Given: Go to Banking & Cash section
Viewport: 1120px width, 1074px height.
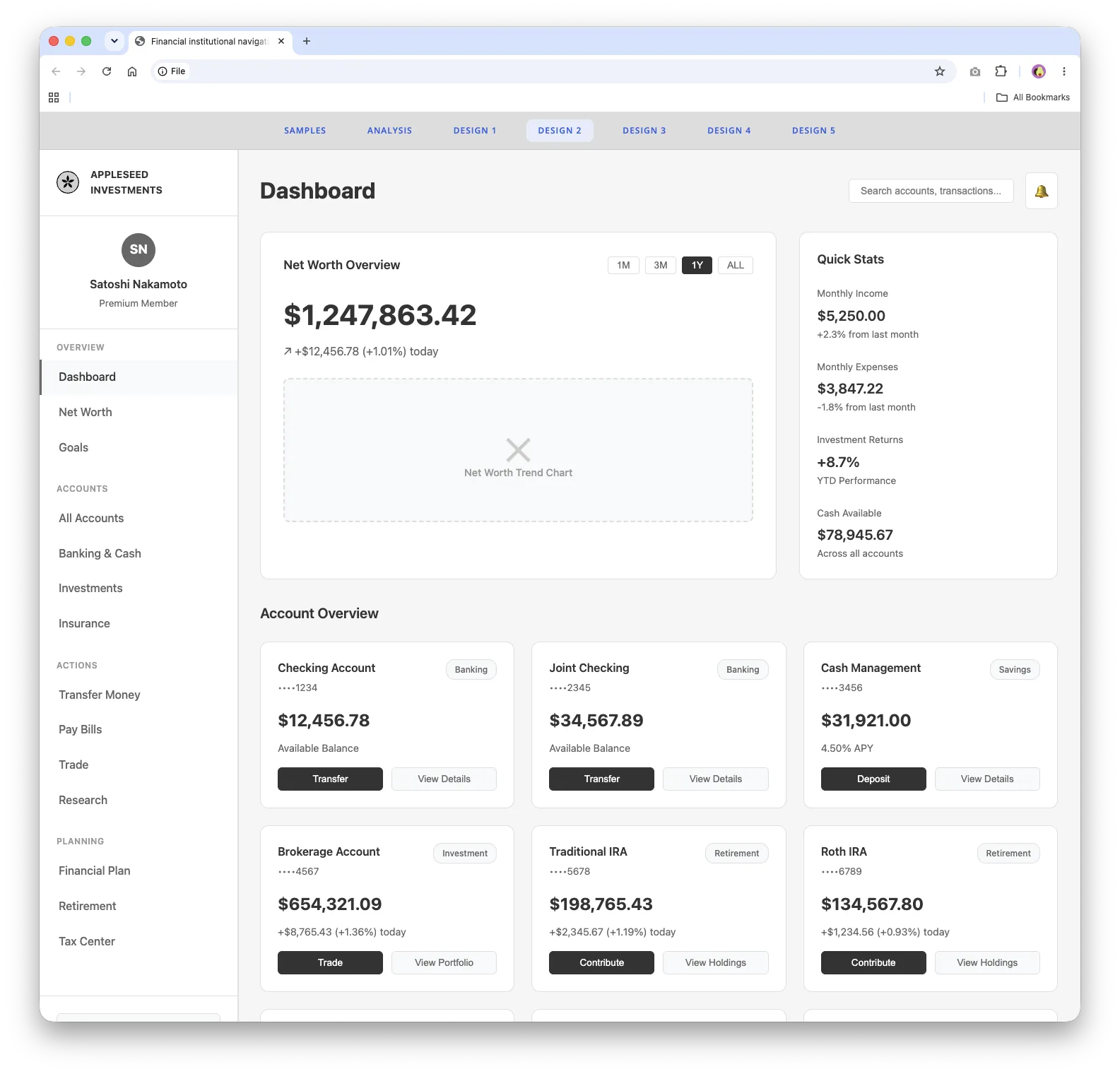Looking at the screenshot, I should (138, 553).
